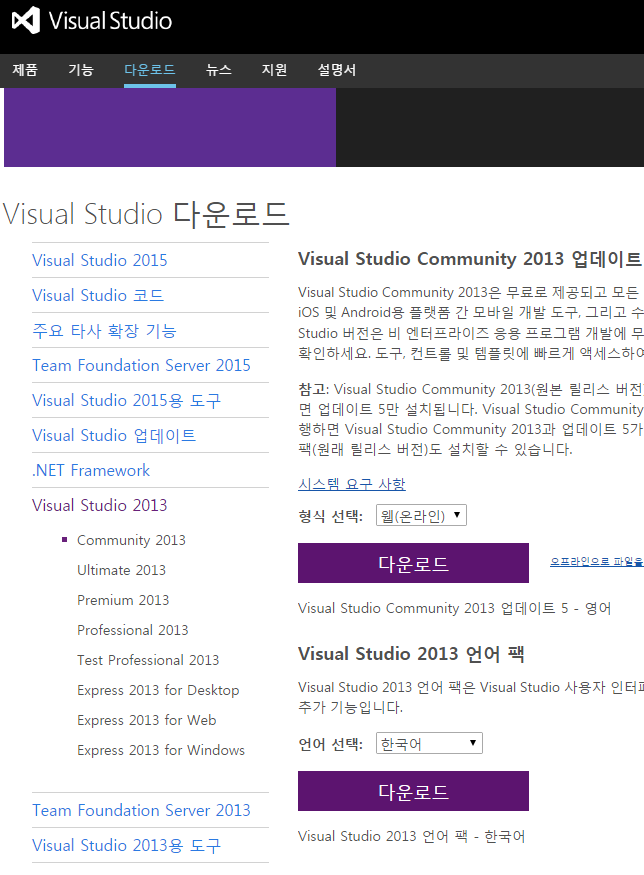Open the 지원 menu item
Image resolution: width=644 pixels, height=875 pixels.
tap(275, 70)
